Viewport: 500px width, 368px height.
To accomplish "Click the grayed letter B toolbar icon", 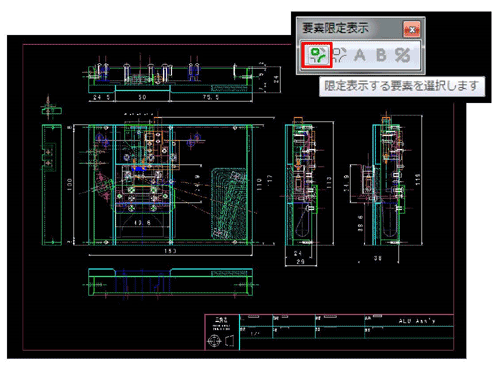I will [x=381, y=55].
